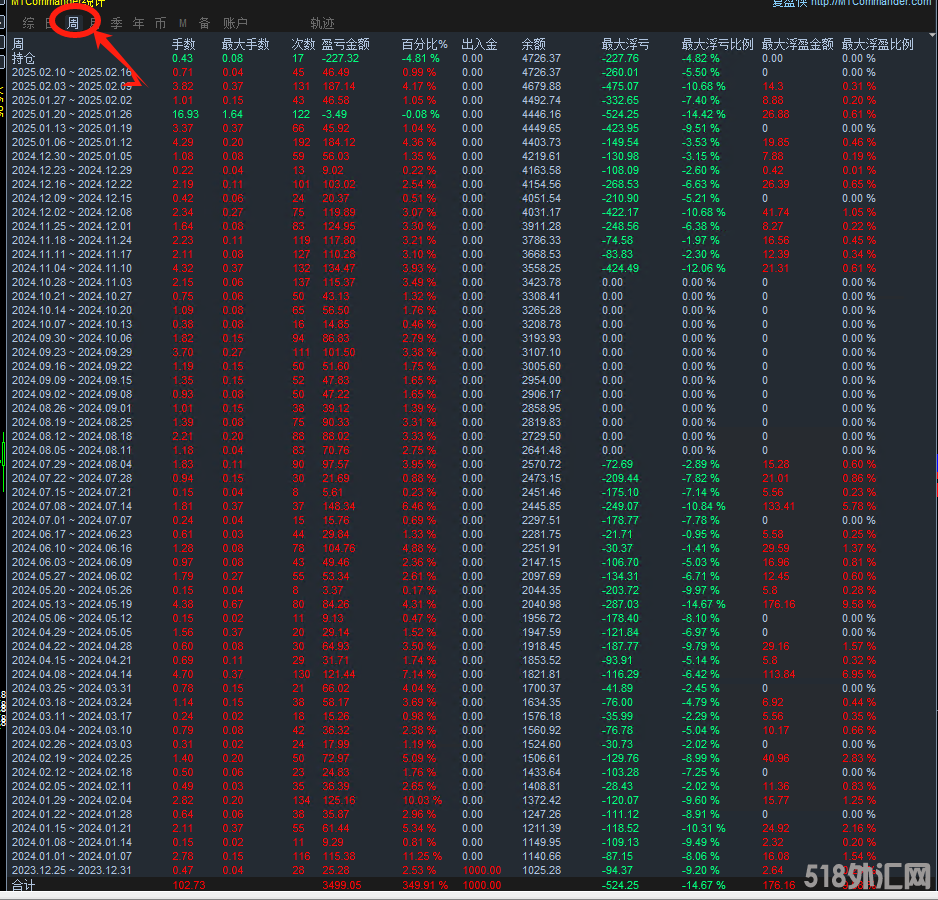Open the 备 notes tab
This screenshot has height=900, width=938.
pos(204,23)
